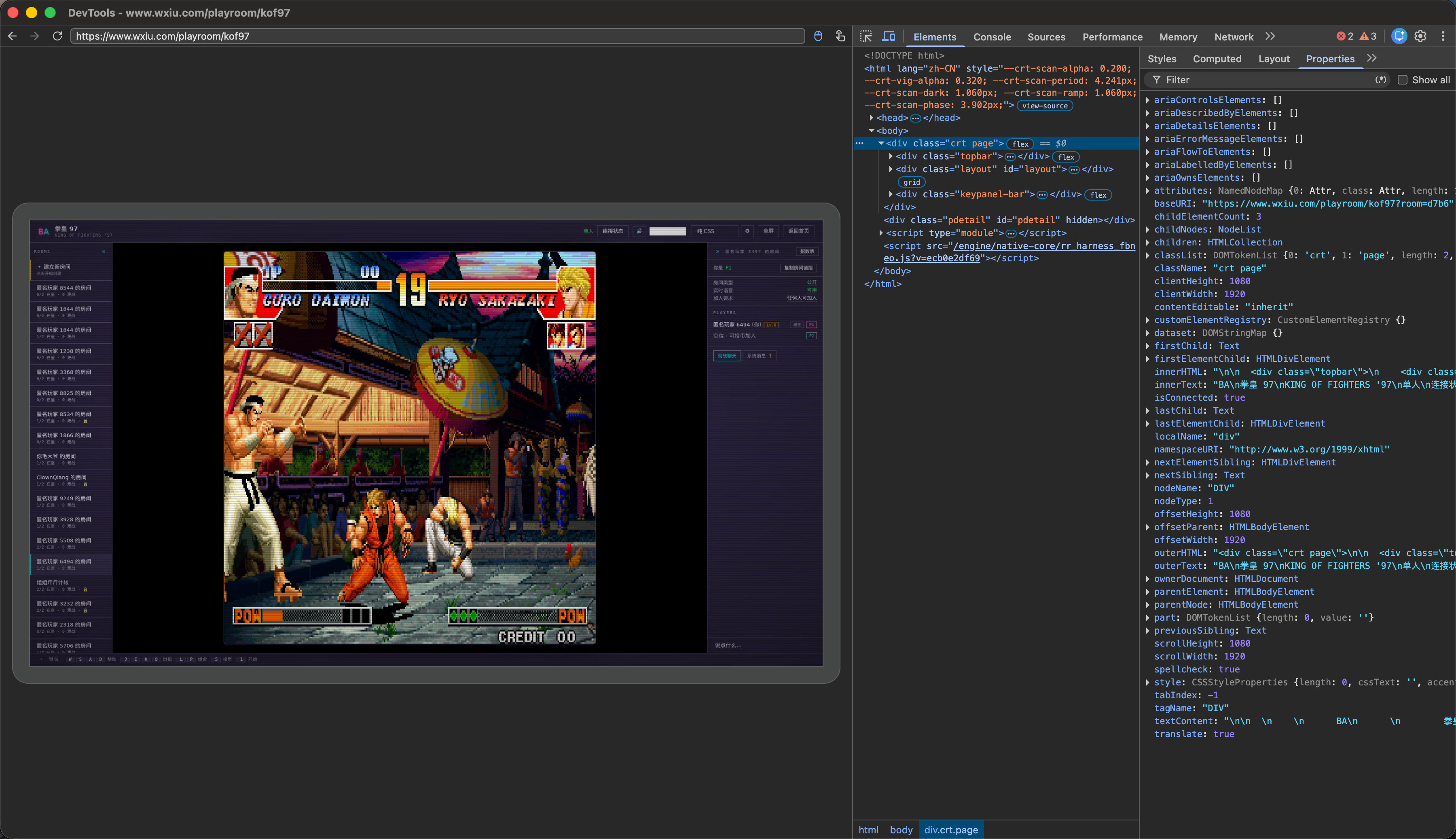Open the DevTools three-dot customize menu

[x=1443, y=36]
